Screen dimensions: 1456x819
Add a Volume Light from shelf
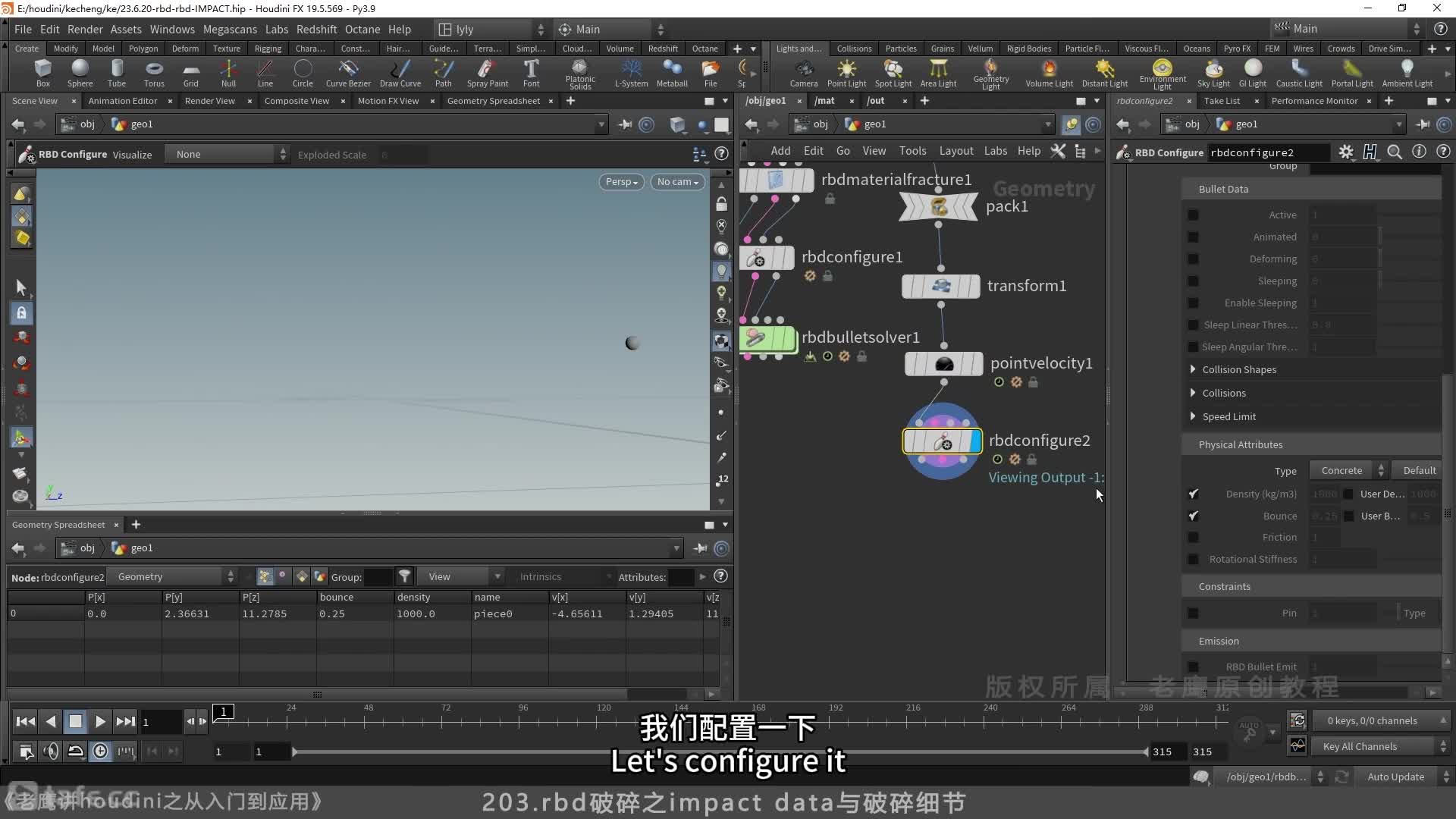pos(1049,73)
